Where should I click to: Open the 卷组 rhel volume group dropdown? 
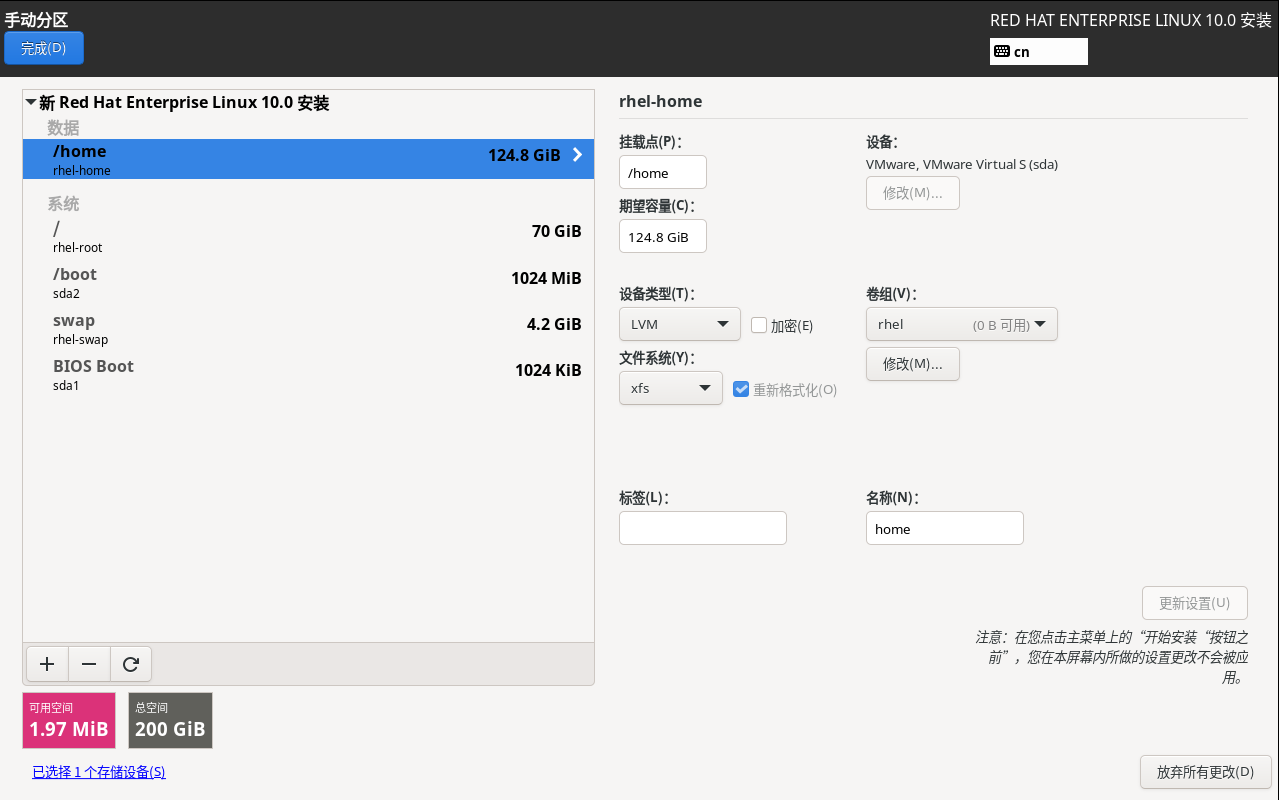962,324
